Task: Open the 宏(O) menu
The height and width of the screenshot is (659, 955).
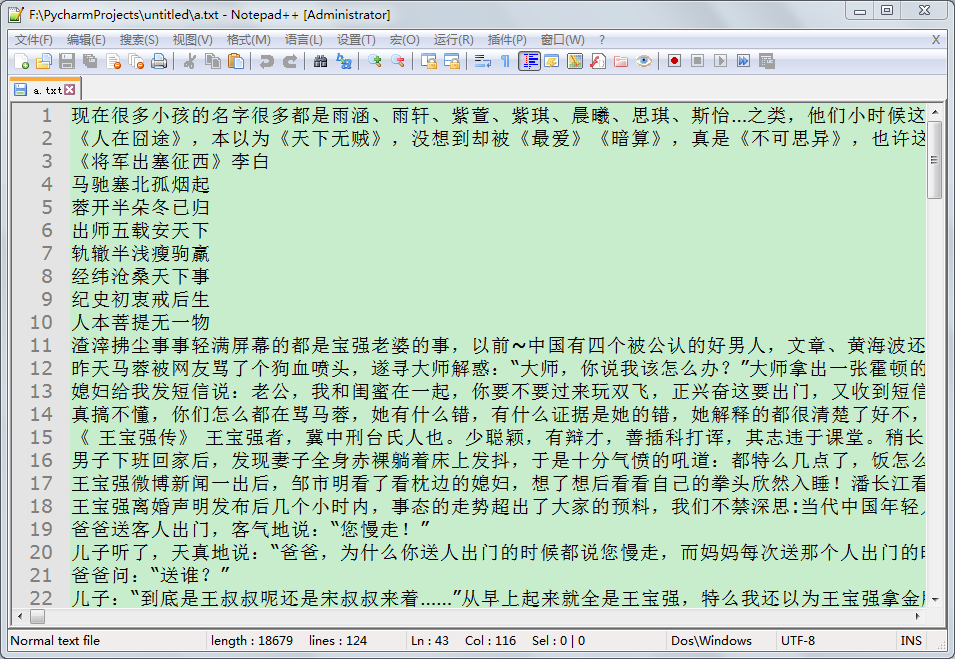Action: 404,40
